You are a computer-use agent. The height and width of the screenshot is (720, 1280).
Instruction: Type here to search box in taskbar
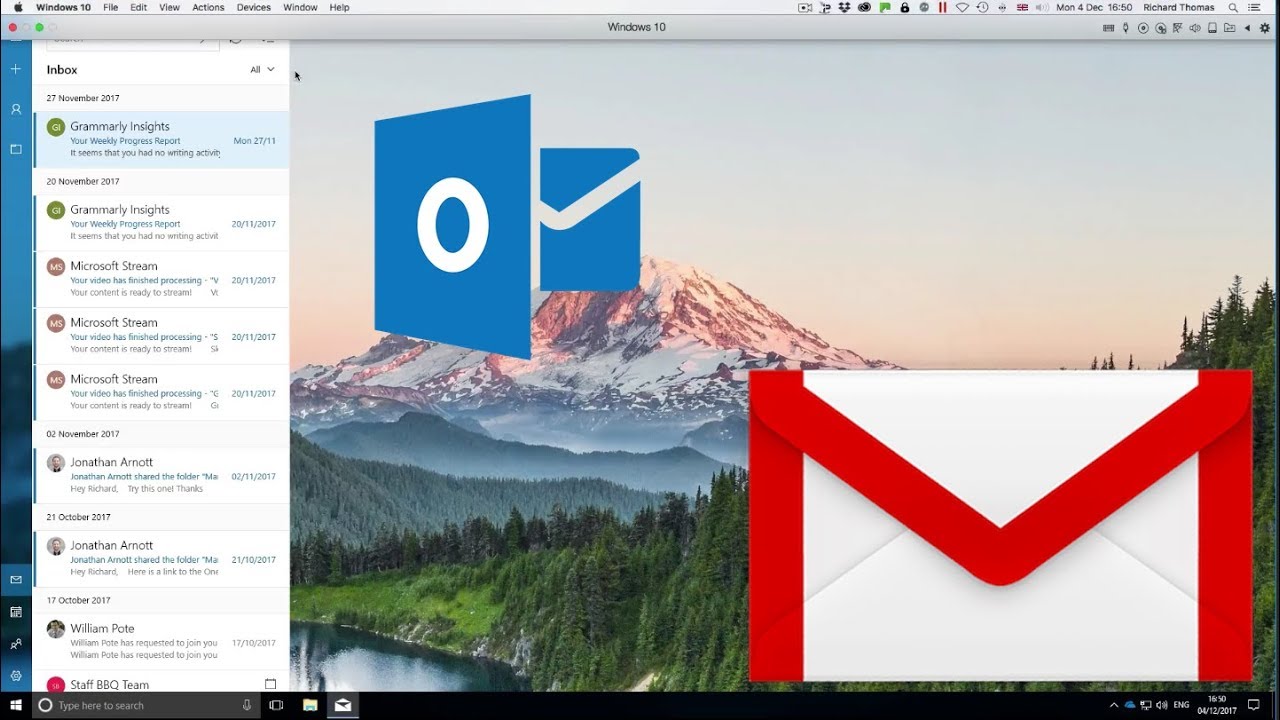147,705
